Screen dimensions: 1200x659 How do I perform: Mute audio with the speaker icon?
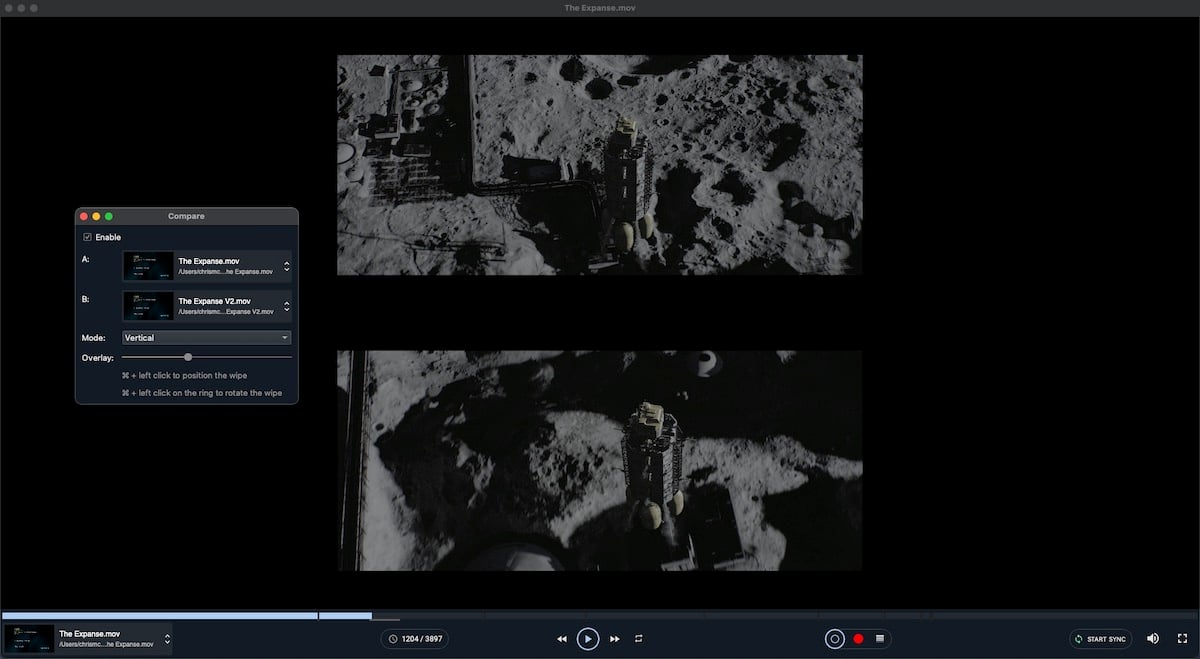click(x=1153, y=639)
